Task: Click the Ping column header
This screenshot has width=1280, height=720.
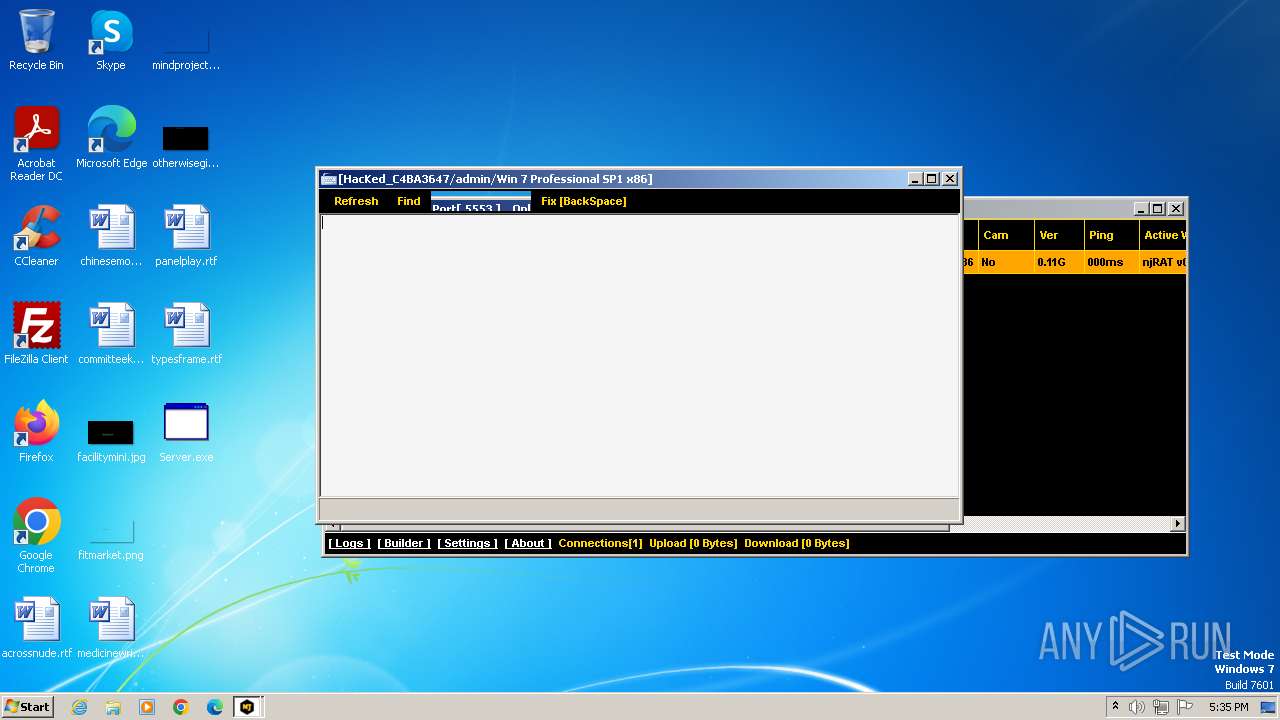Action: (1112, 235)
